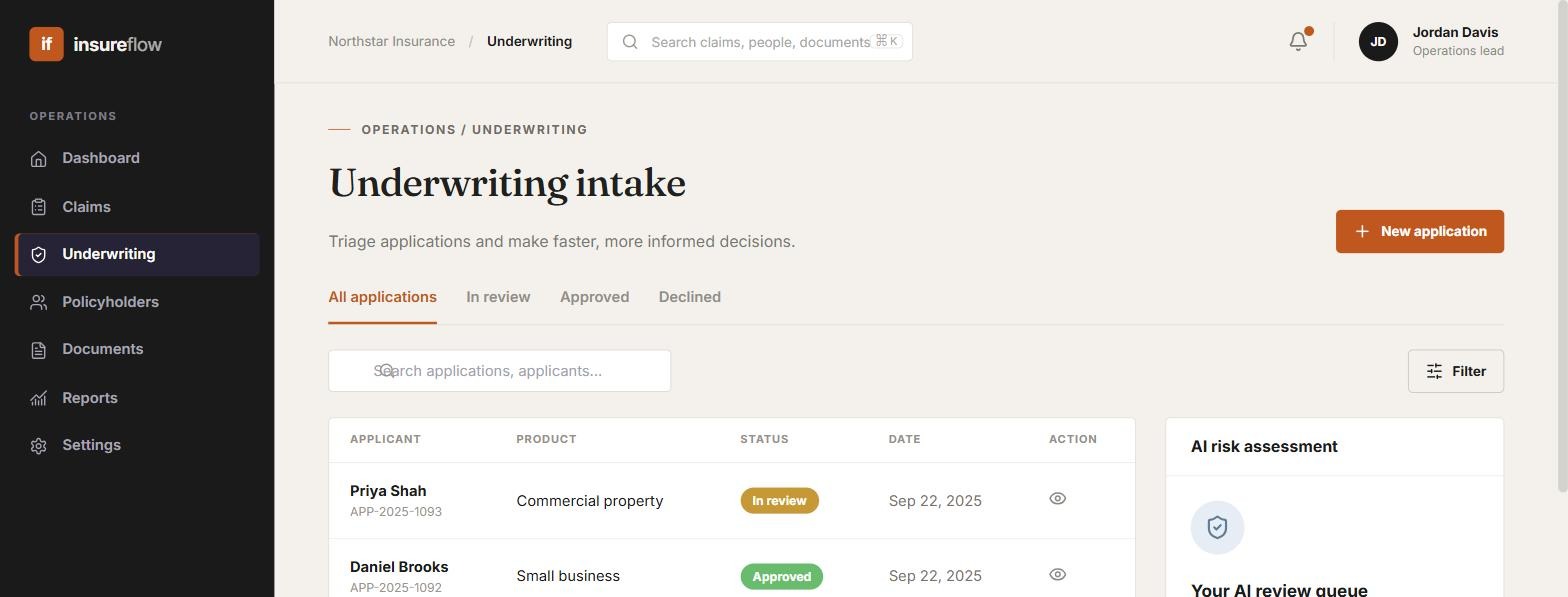
Task: Open the notifications bell
Action: [x=1298, y=41]
